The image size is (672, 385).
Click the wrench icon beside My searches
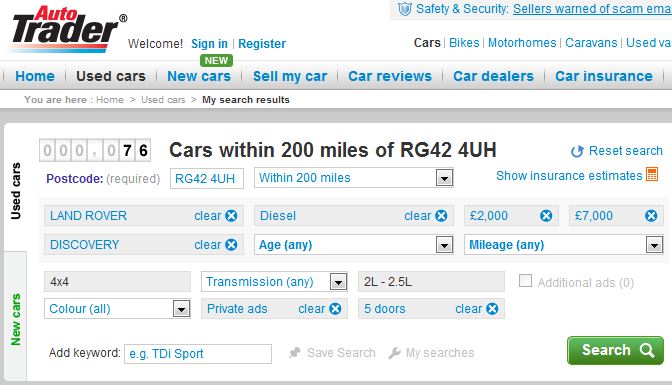(394, 352)
